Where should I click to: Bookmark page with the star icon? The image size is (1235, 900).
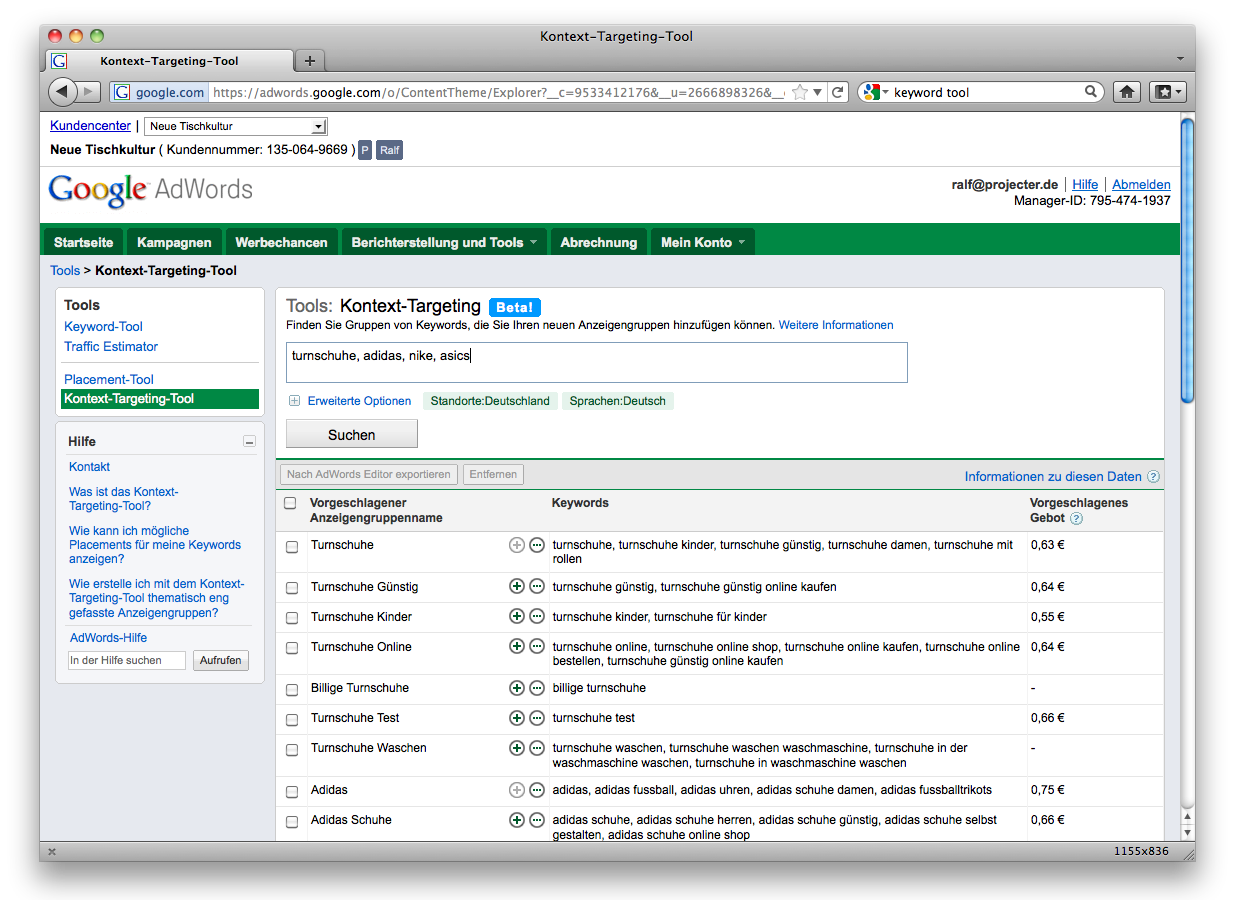799,92
